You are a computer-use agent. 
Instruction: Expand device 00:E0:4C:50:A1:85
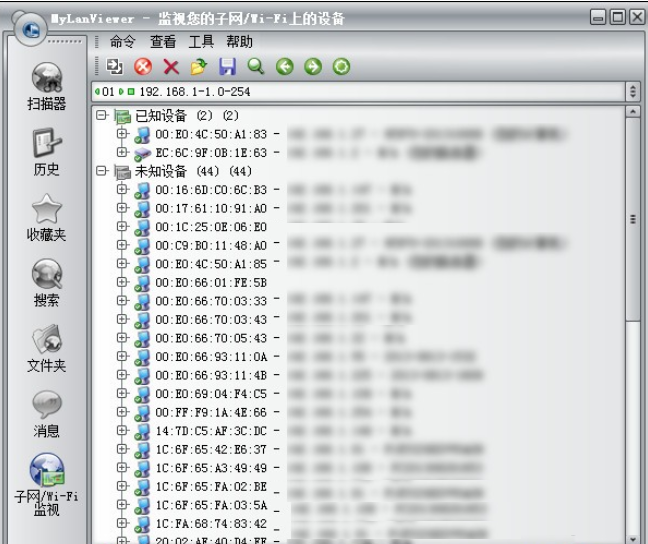point(122,263)
